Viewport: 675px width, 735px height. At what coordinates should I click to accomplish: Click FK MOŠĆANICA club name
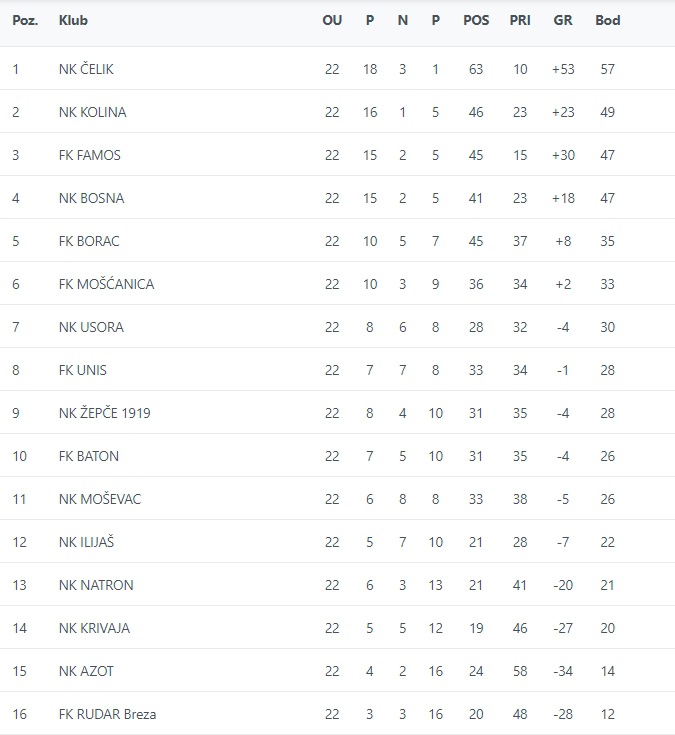106,284
